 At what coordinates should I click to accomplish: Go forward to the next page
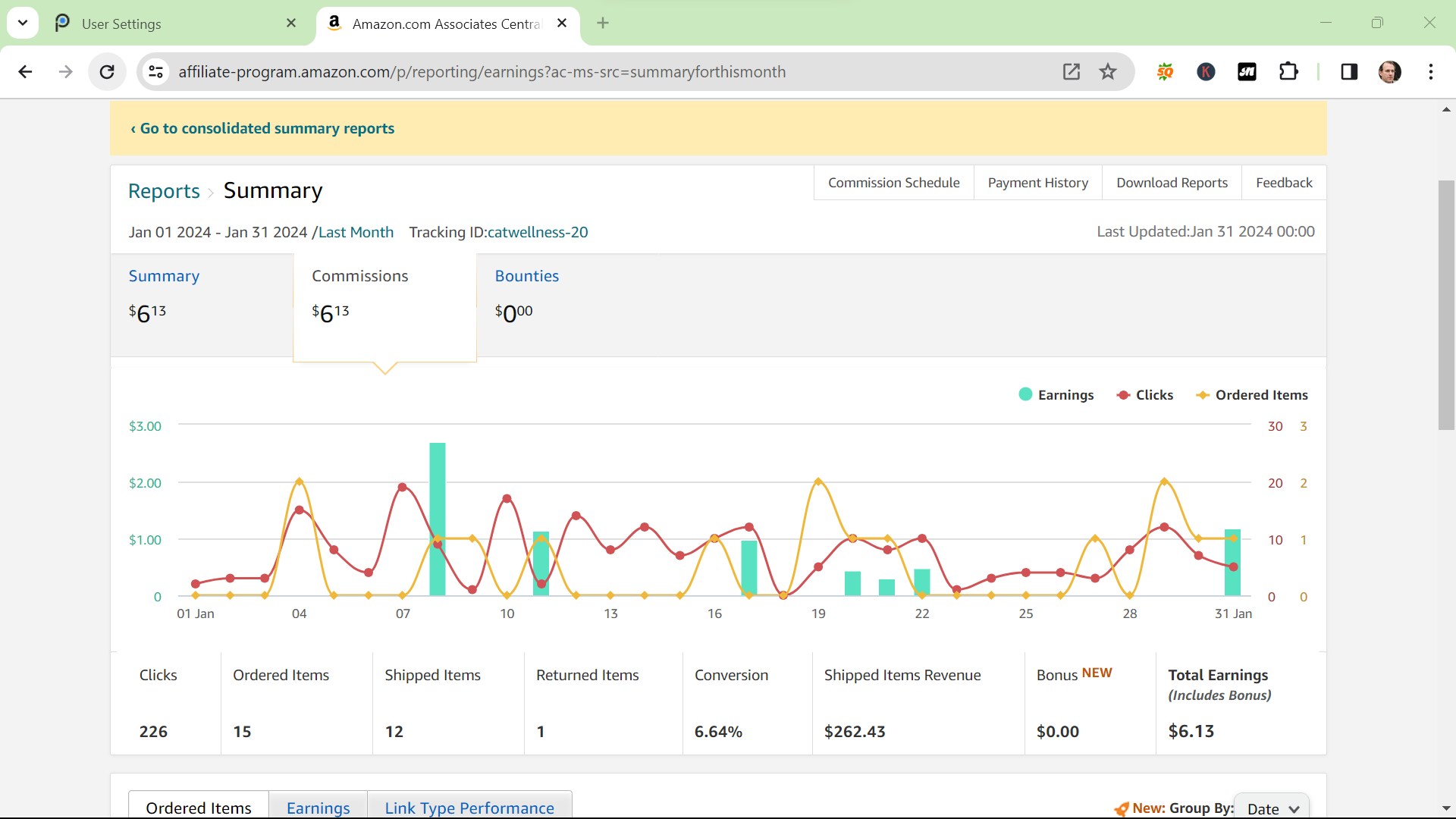tap(66, 72)
